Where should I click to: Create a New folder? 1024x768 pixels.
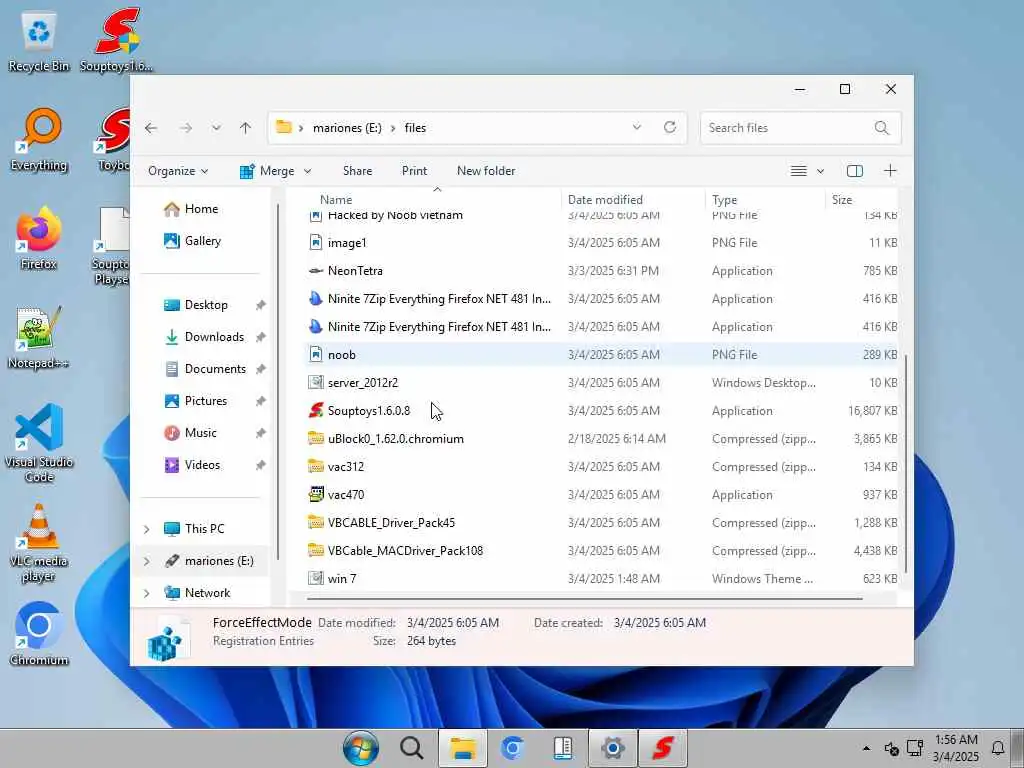coord(486,171)
